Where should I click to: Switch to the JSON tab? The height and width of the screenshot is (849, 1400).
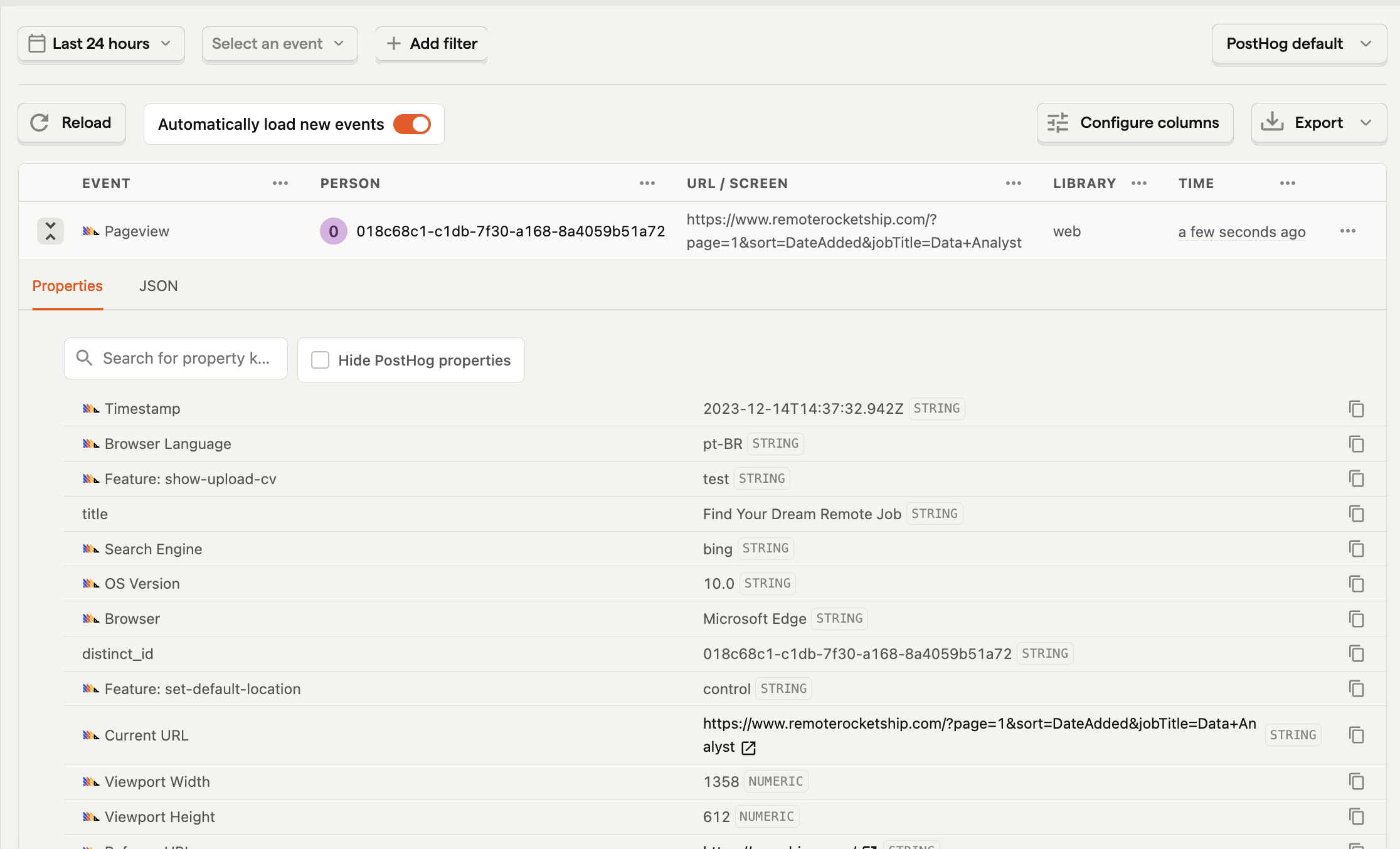[159, 286]
